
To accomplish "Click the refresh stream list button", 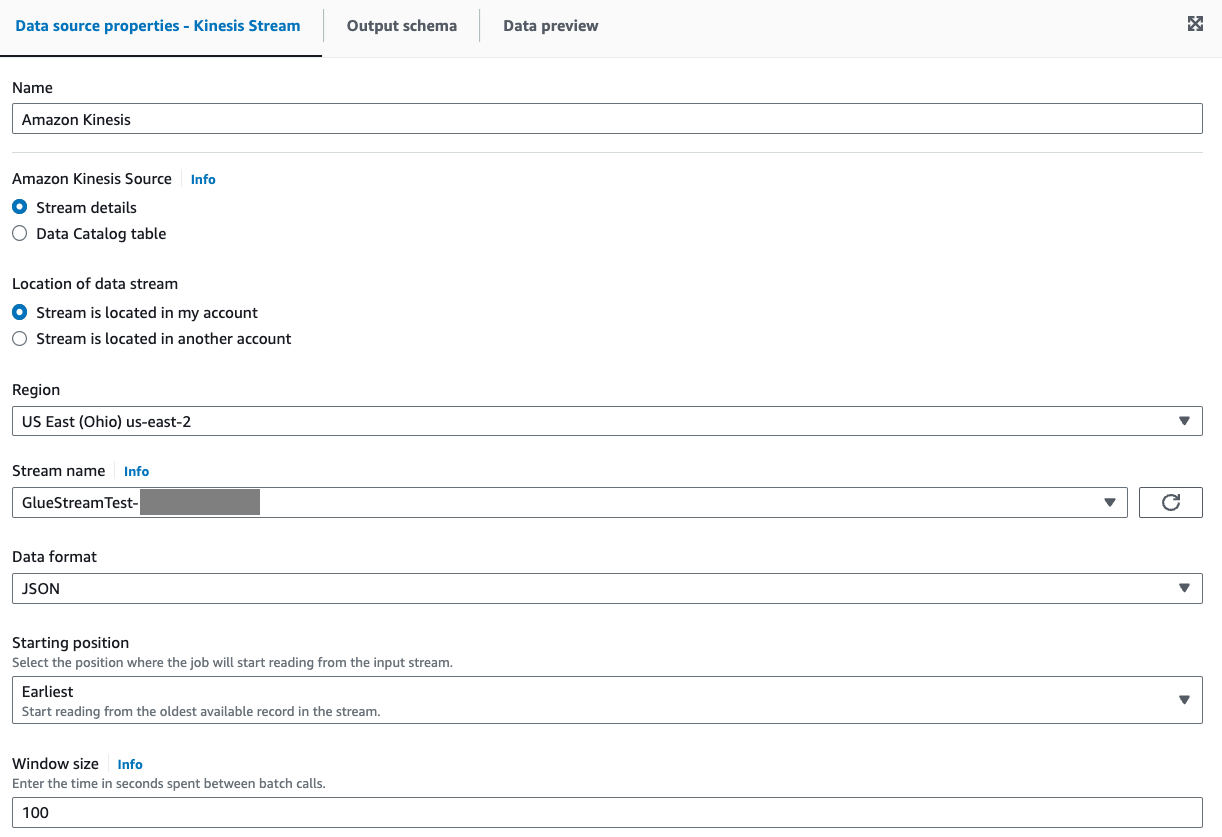I will (x=1170, y=503).
